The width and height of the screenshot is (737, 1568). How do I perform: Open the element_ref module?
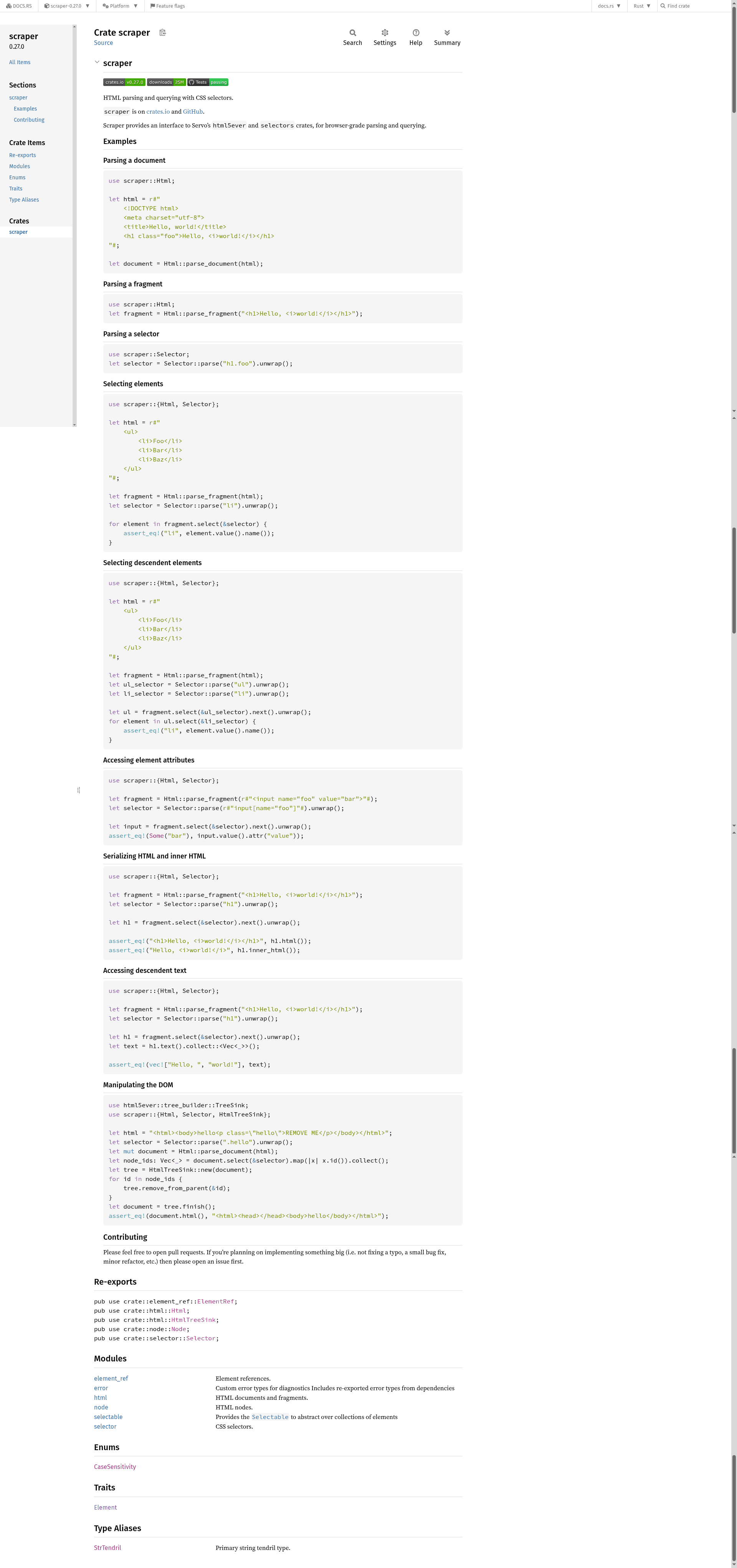(x=111, y=1379)
